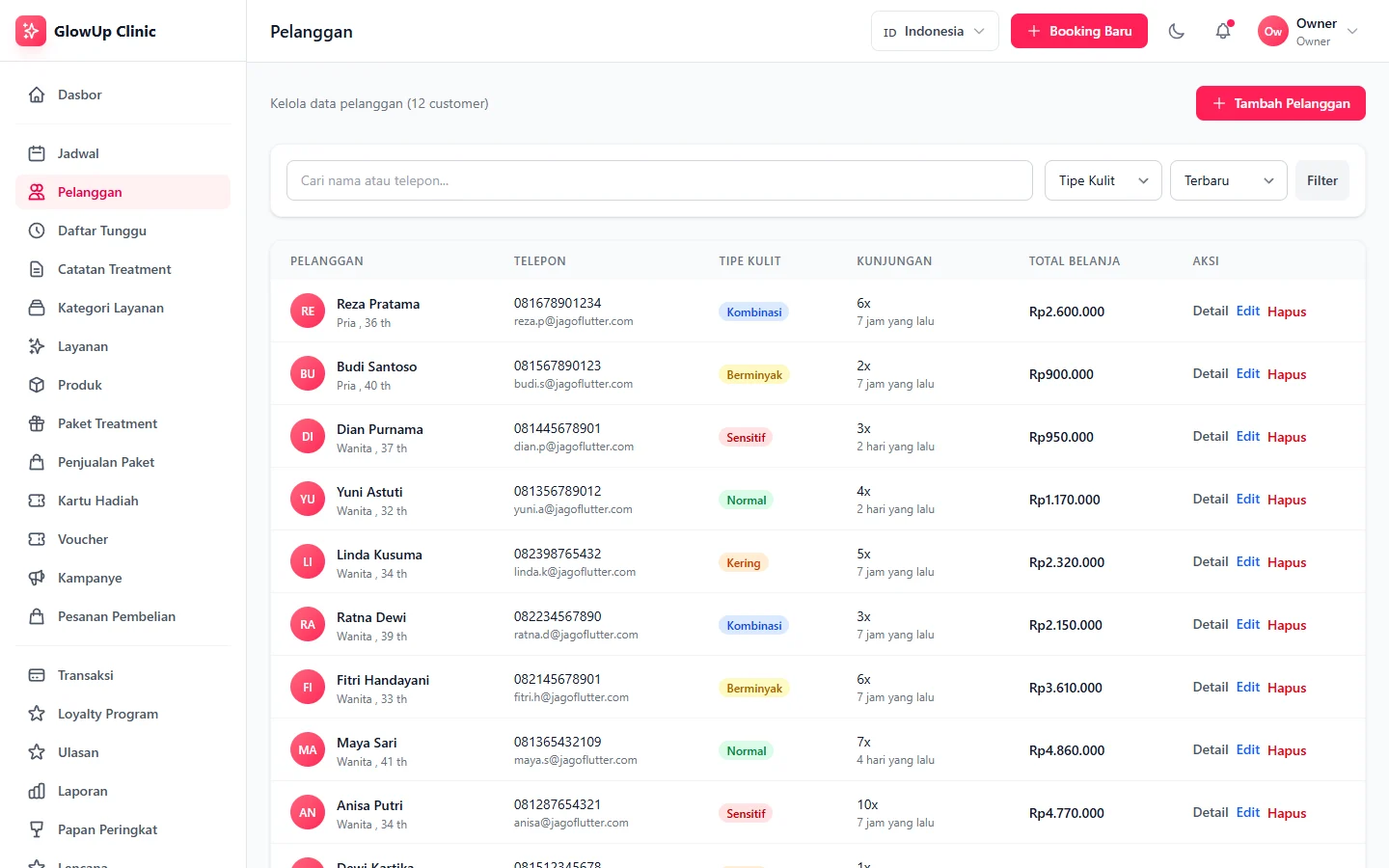This screenshot has height=868, width=1389.
Task: Click the GlowUp Clinic logo icon
Action: [x=31, y=31]
